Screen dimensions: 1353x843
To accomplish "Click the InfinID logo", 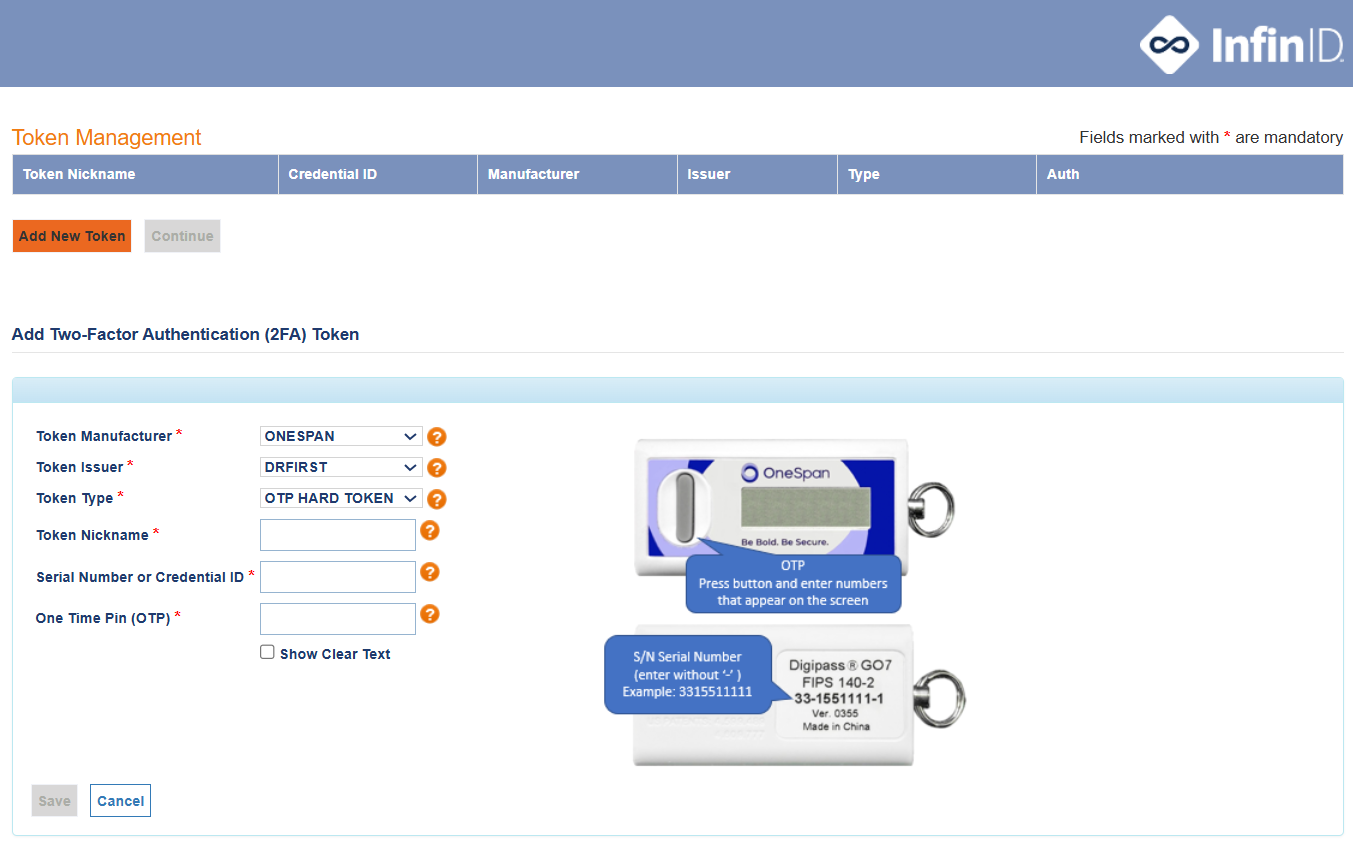I will click(1241, 45).
